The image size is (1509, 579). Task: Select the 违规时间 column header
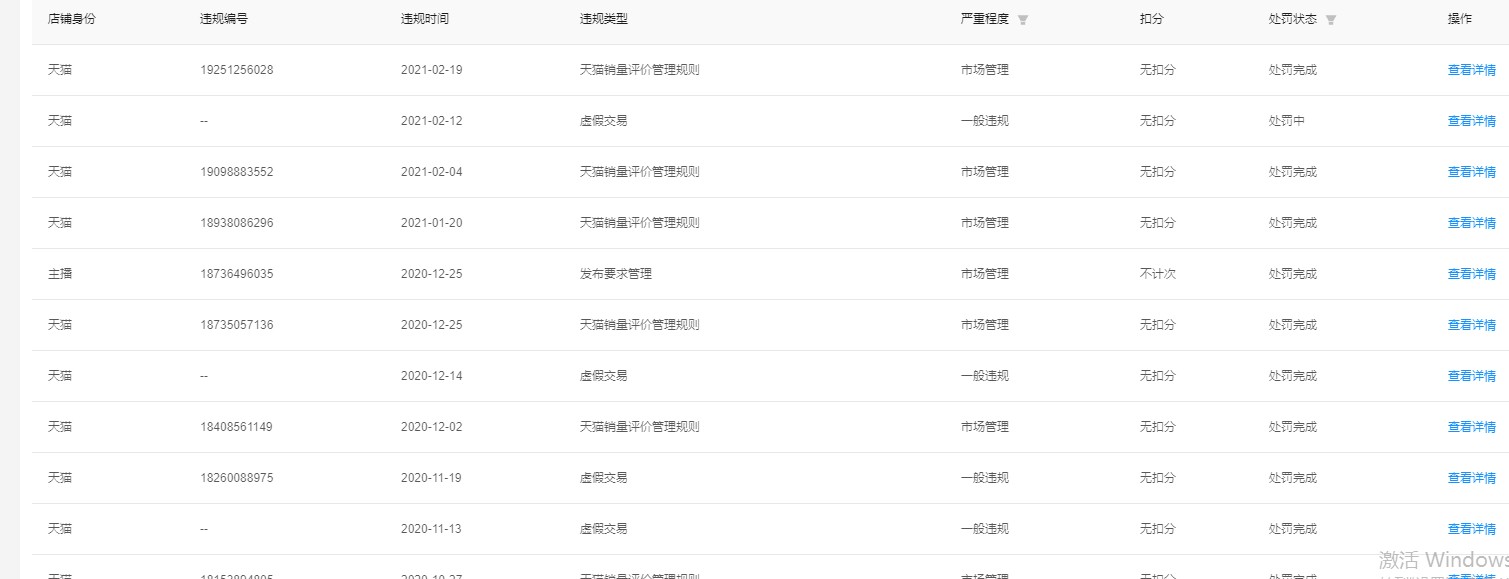click(425, 19)
